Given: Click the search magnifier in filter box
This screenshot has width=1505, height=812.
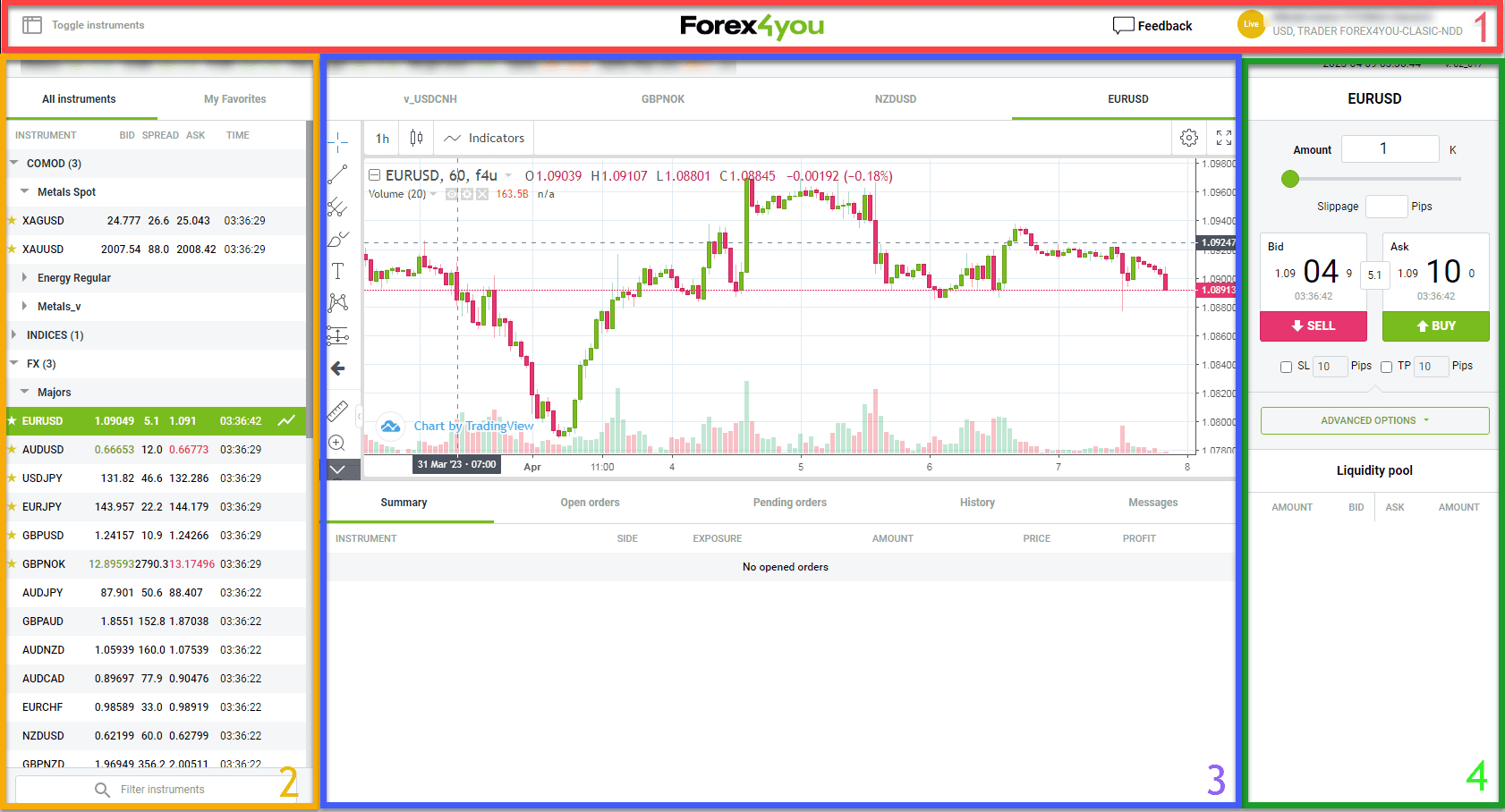Looking at the screenshot, I should point(103,790).
